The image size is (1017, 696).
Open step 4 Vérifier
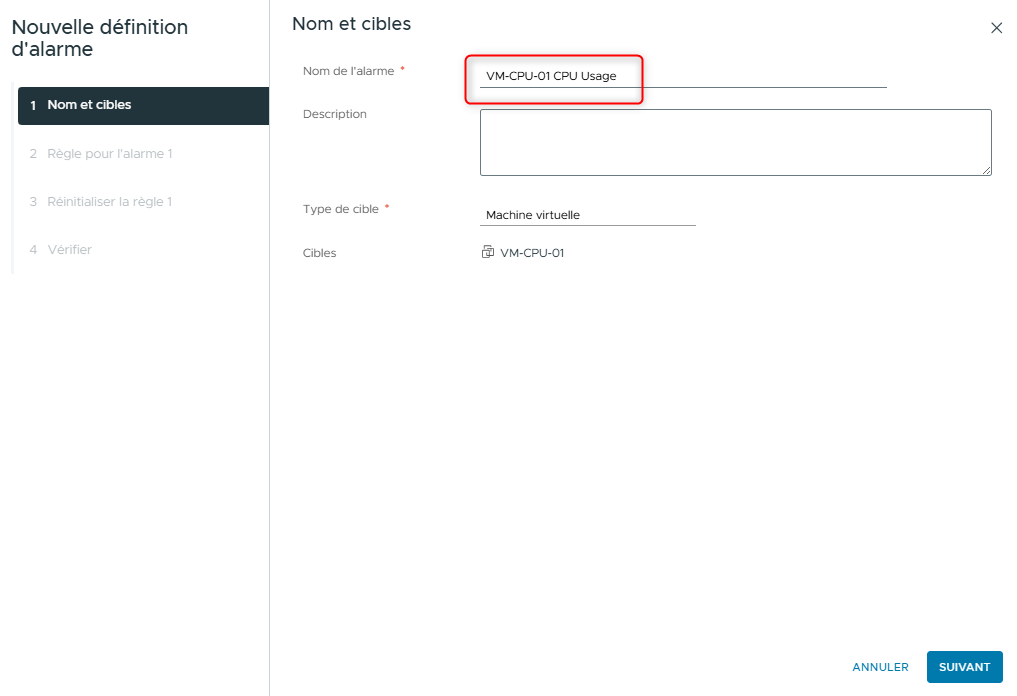point(69,250)
